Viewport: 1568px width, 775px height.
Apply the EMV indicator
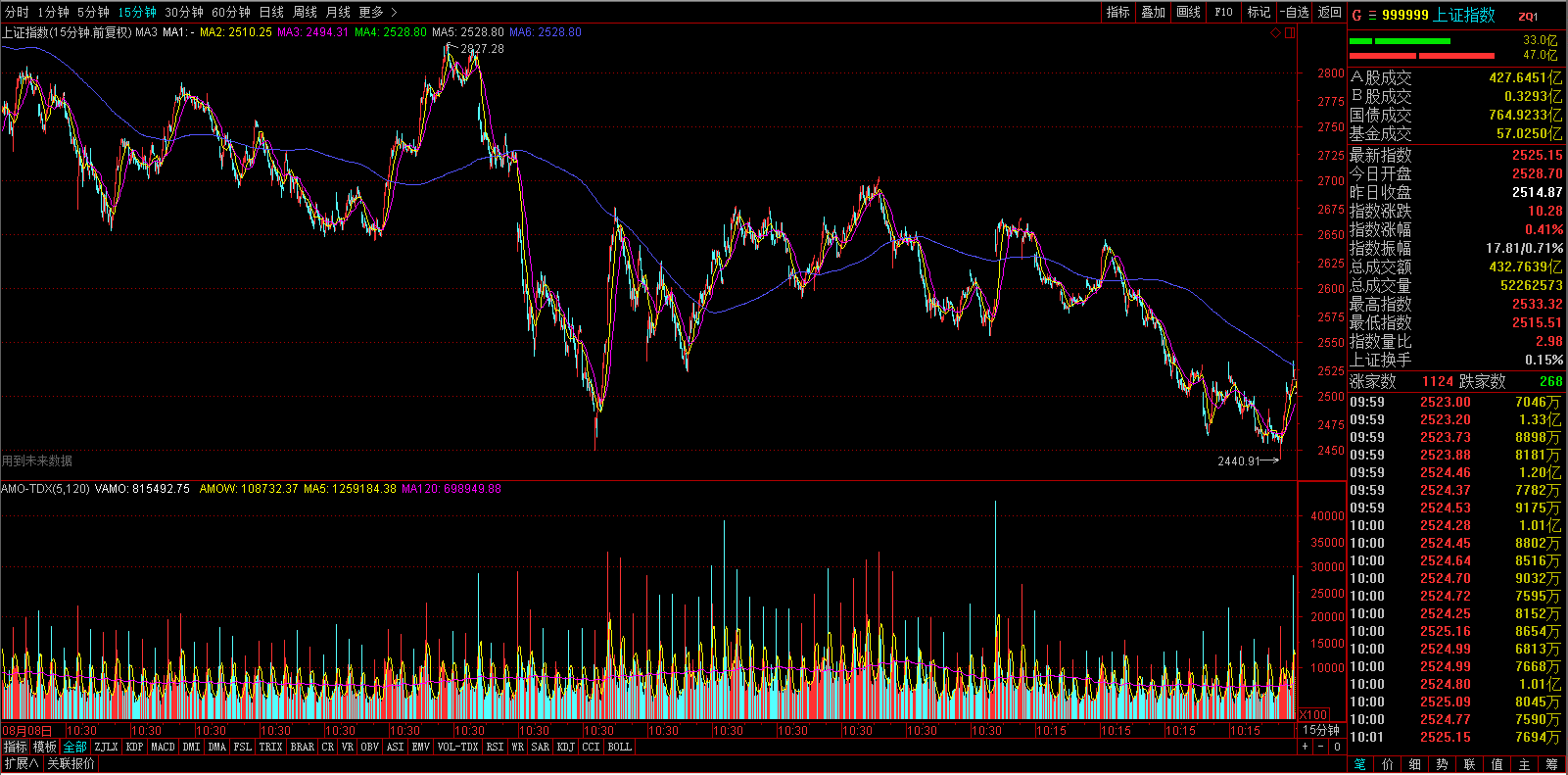[420, 747]
